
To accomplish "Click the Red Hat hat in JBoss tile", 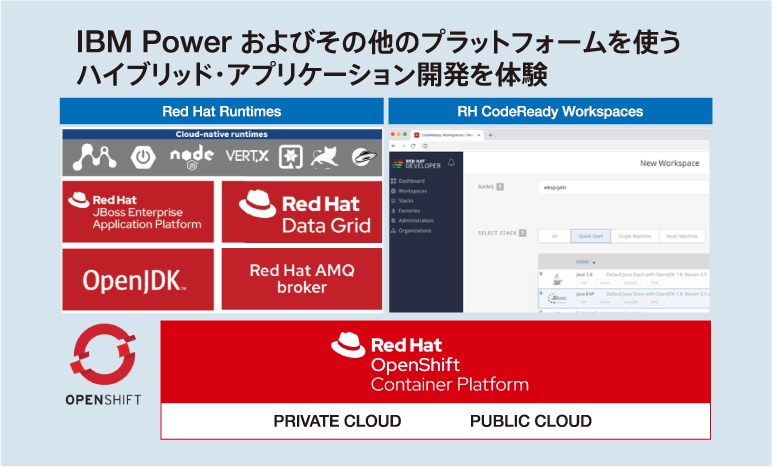I will pyautogui.click(x=78, y=199).
